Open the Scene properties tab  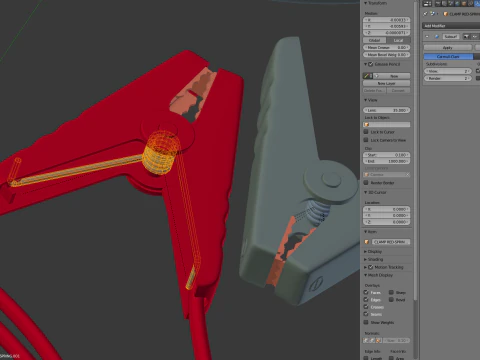pos(451,4)
